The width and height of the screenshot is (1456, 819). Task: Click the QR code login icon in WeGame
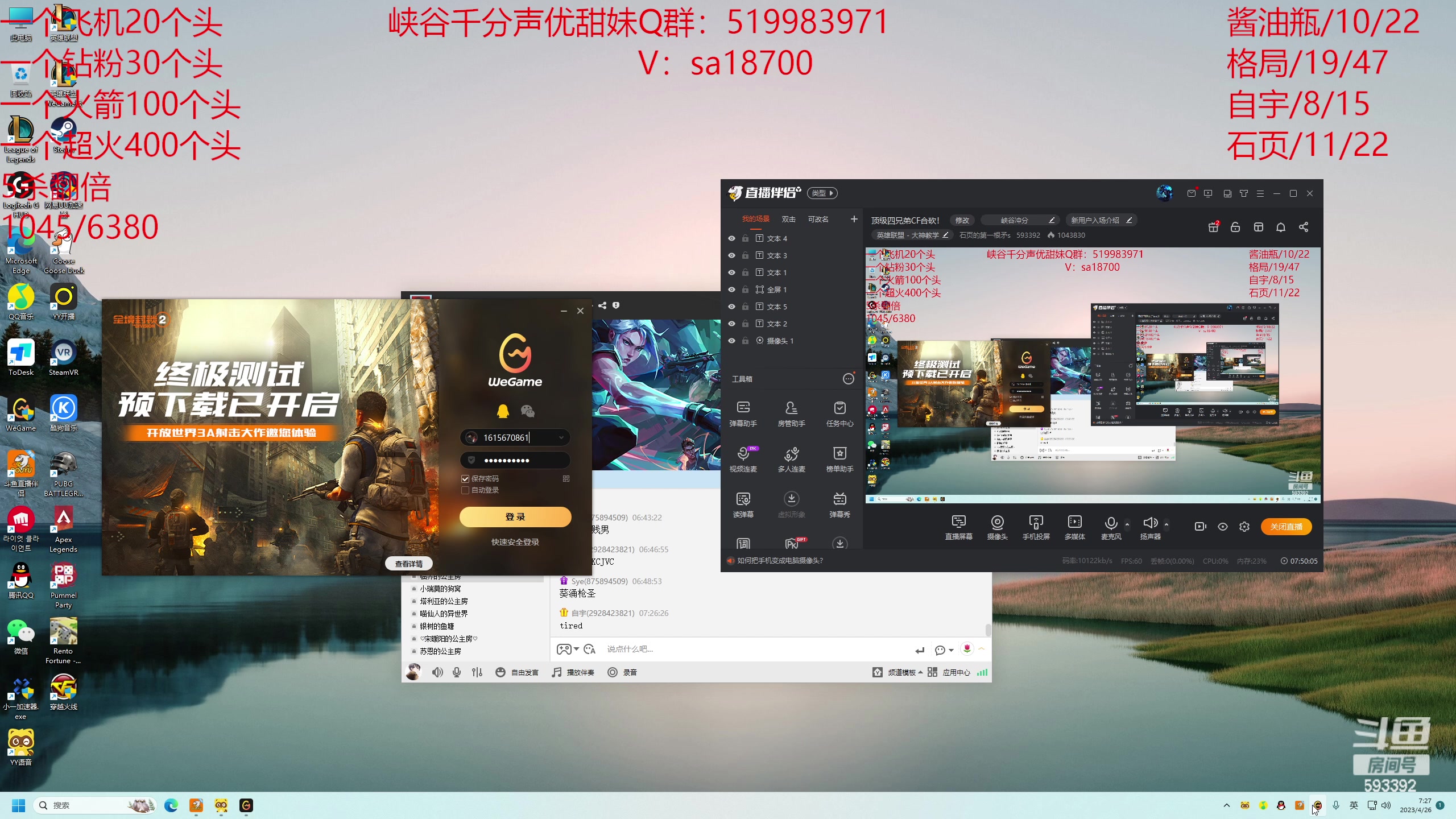point(566,478)
